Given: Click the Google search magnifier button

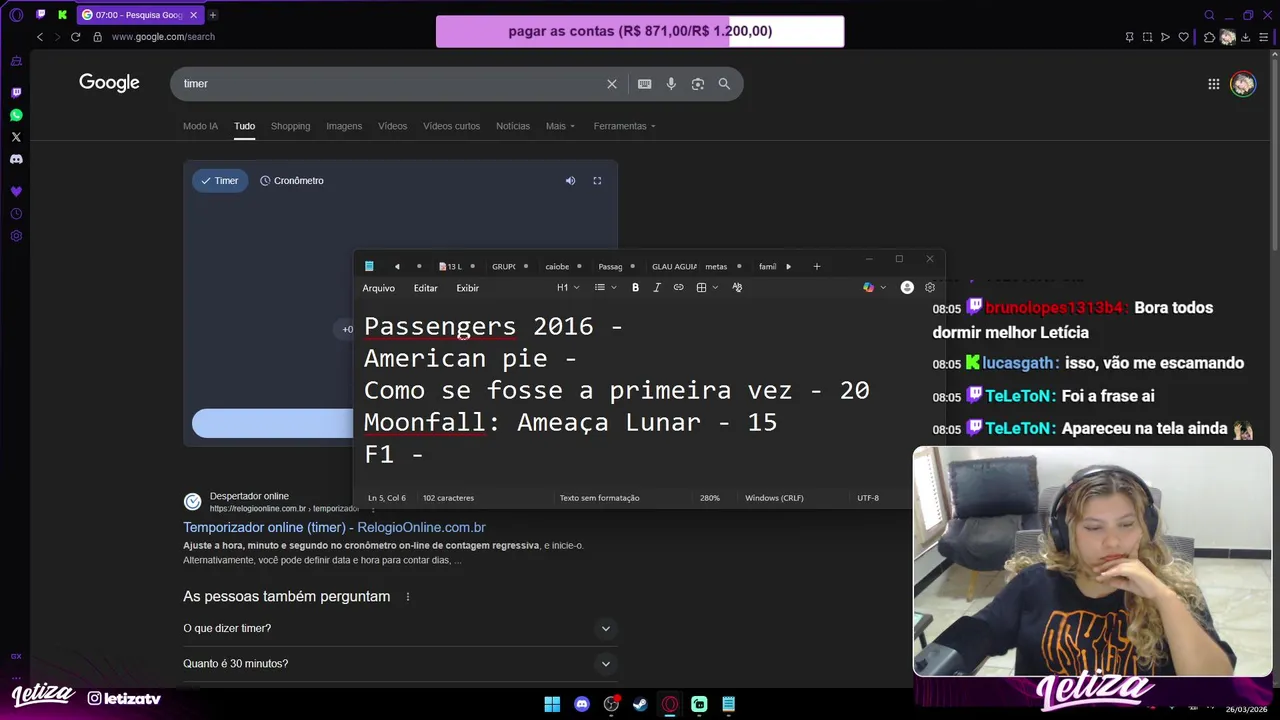Looking at the screenshot, I should pos(724,84).
